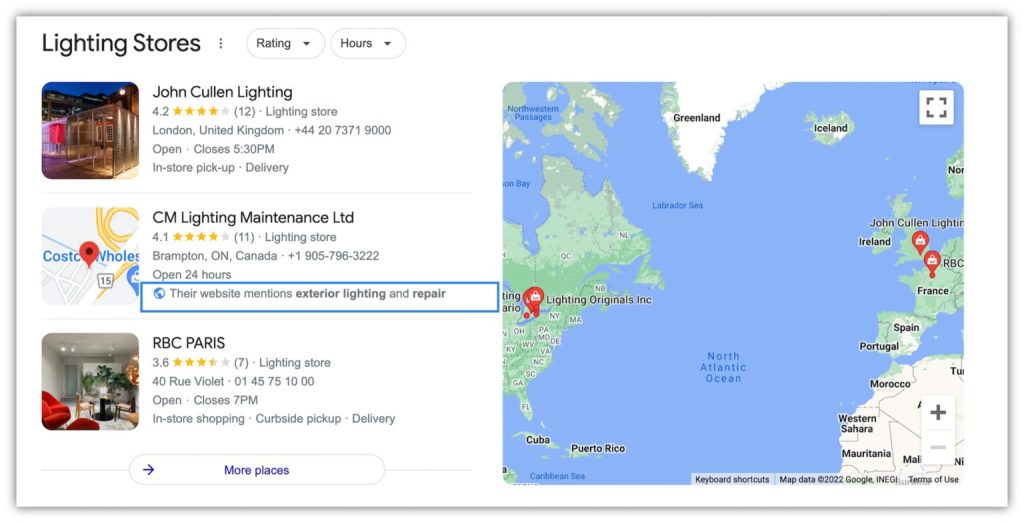Click the 'In-store pick-up · Delivery' text
Image resolution: width=1024 pixels, height=523 pixels.
point(221,168)
